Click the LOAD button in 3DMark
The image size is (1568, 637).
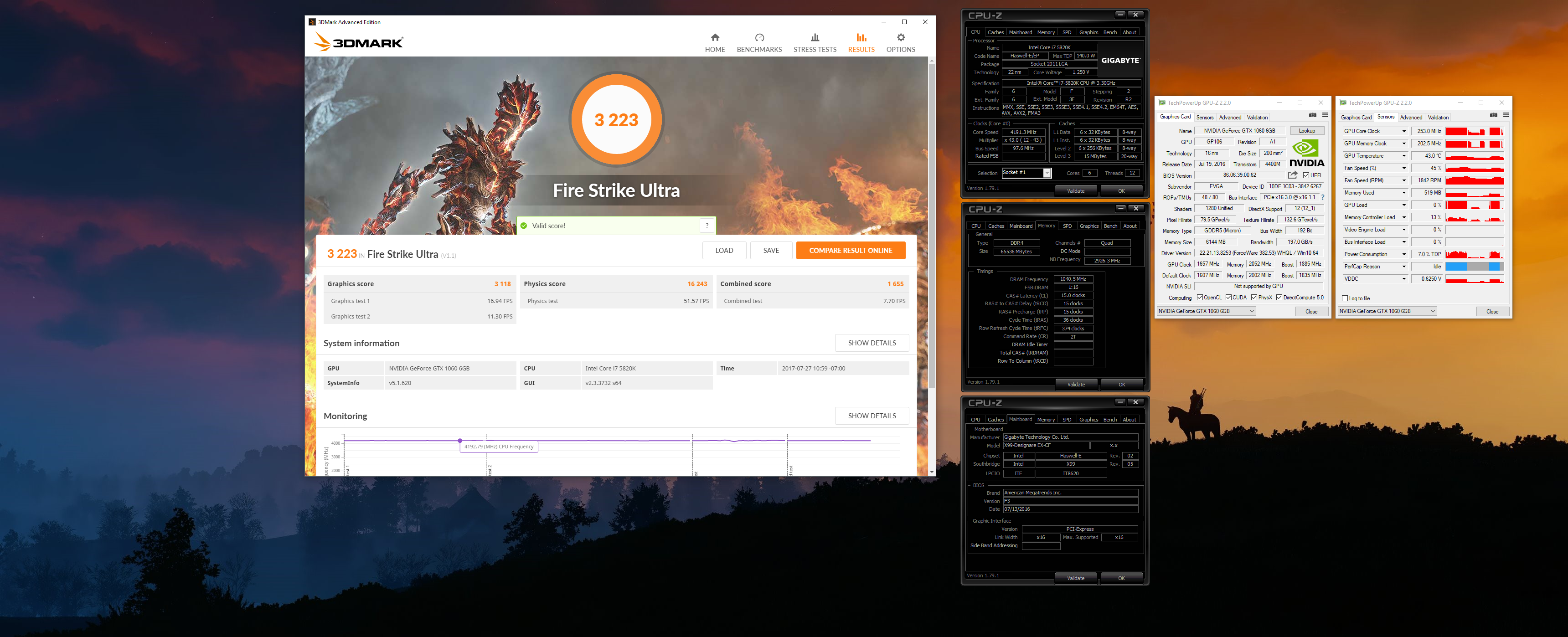[x=724, y=250]
